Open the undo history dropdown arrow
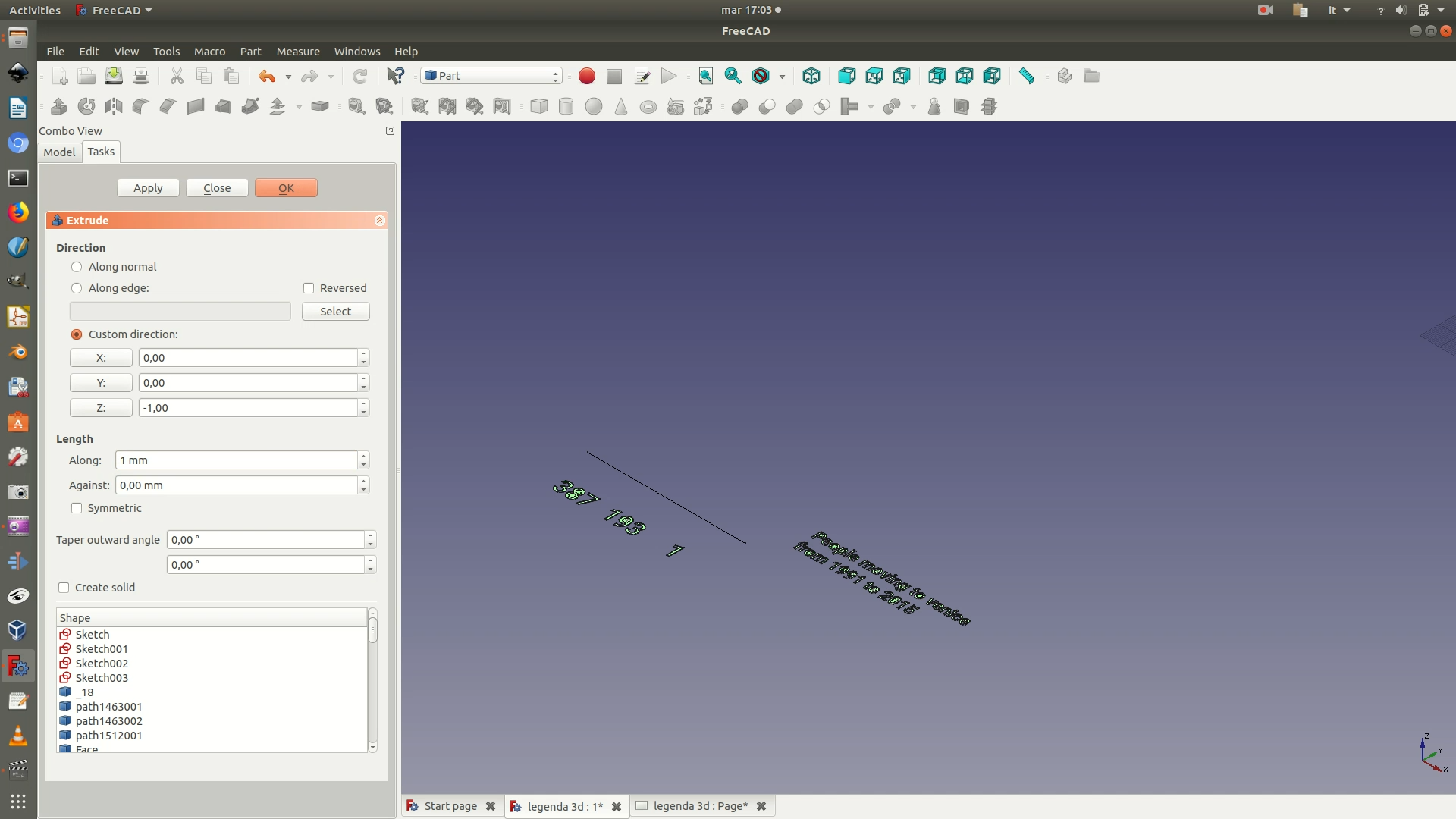 coord(288,77)
